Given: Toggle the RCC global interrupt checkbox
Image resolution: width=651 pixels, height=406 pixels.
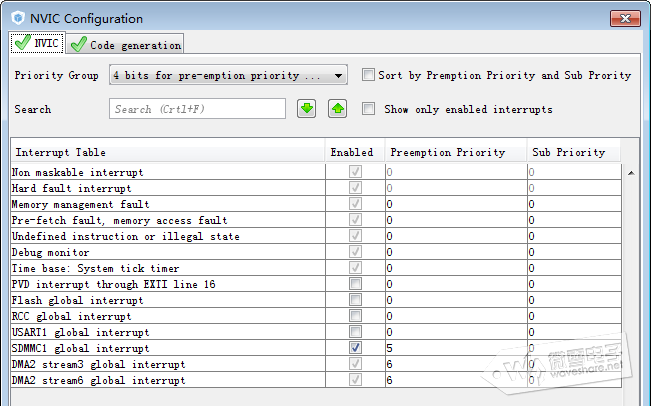Looking at the screenshot, I should [x=355, y=316].
